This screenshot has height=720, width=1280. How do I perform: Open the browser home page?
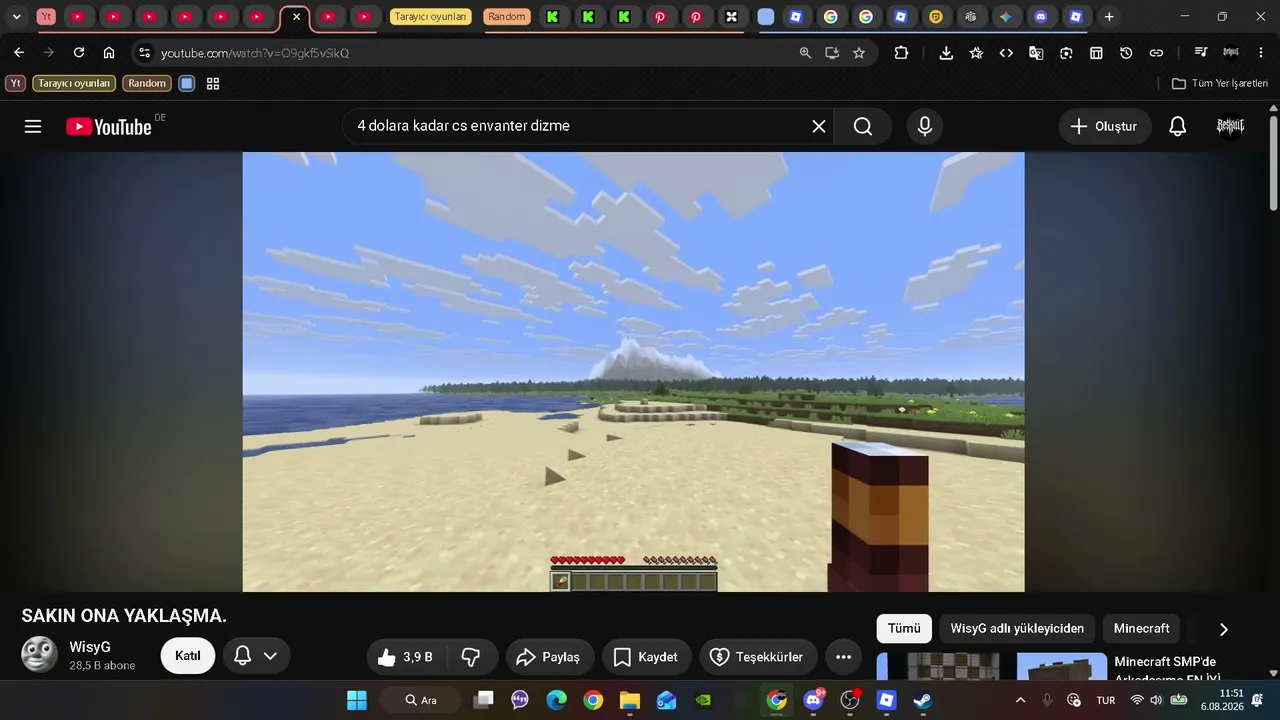tap(109, 53)
